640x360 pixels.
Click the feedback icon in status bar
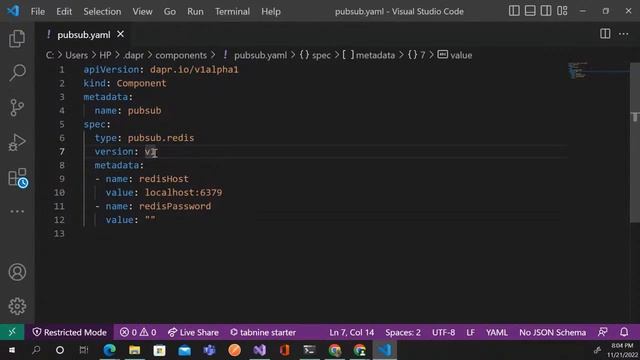[x=602, y=332]
